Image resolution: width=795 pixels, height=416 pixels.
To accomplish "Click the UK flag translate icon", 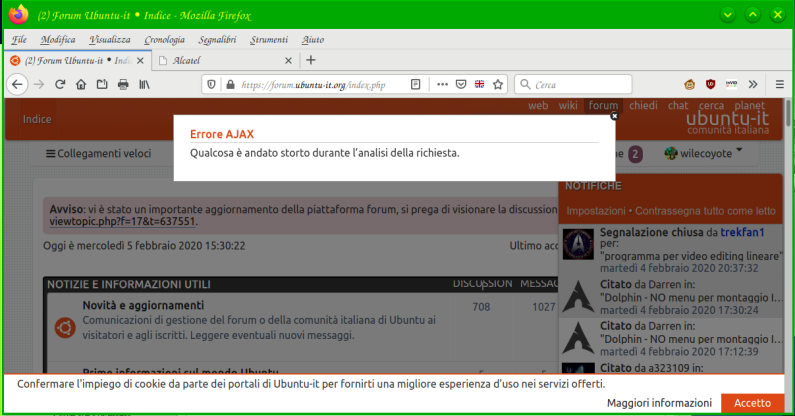I will [479, 84].
